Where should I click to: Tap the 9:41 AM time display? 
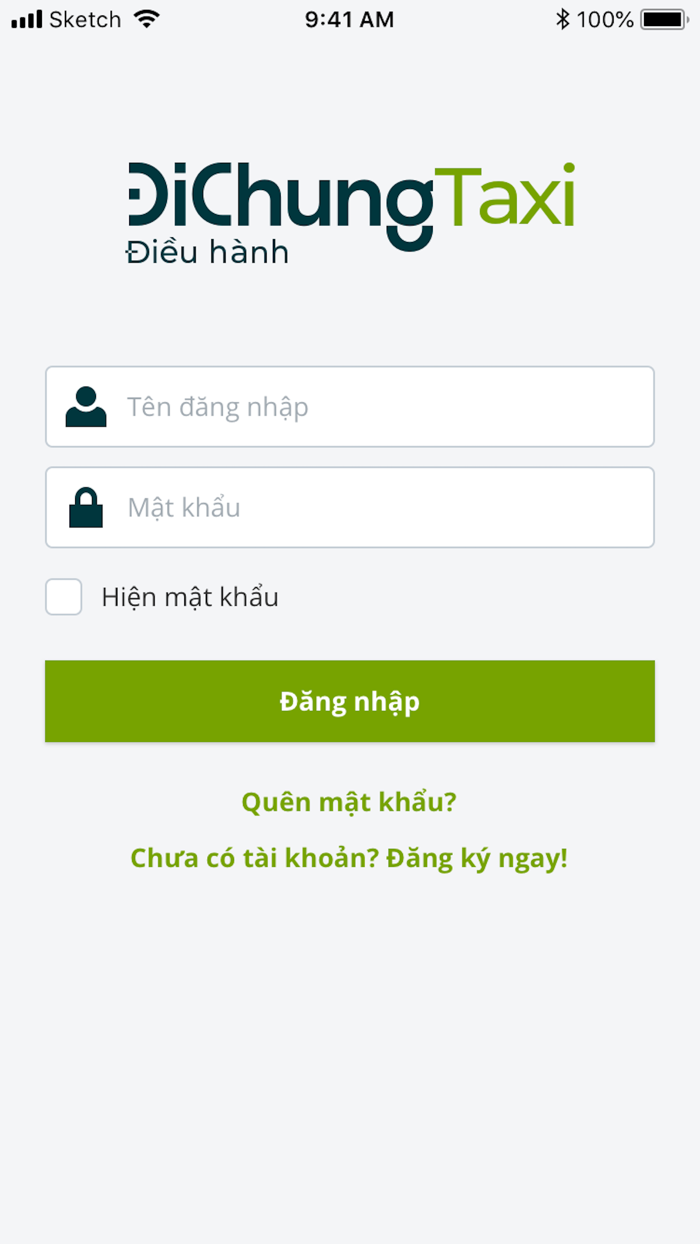pos(349,17)
